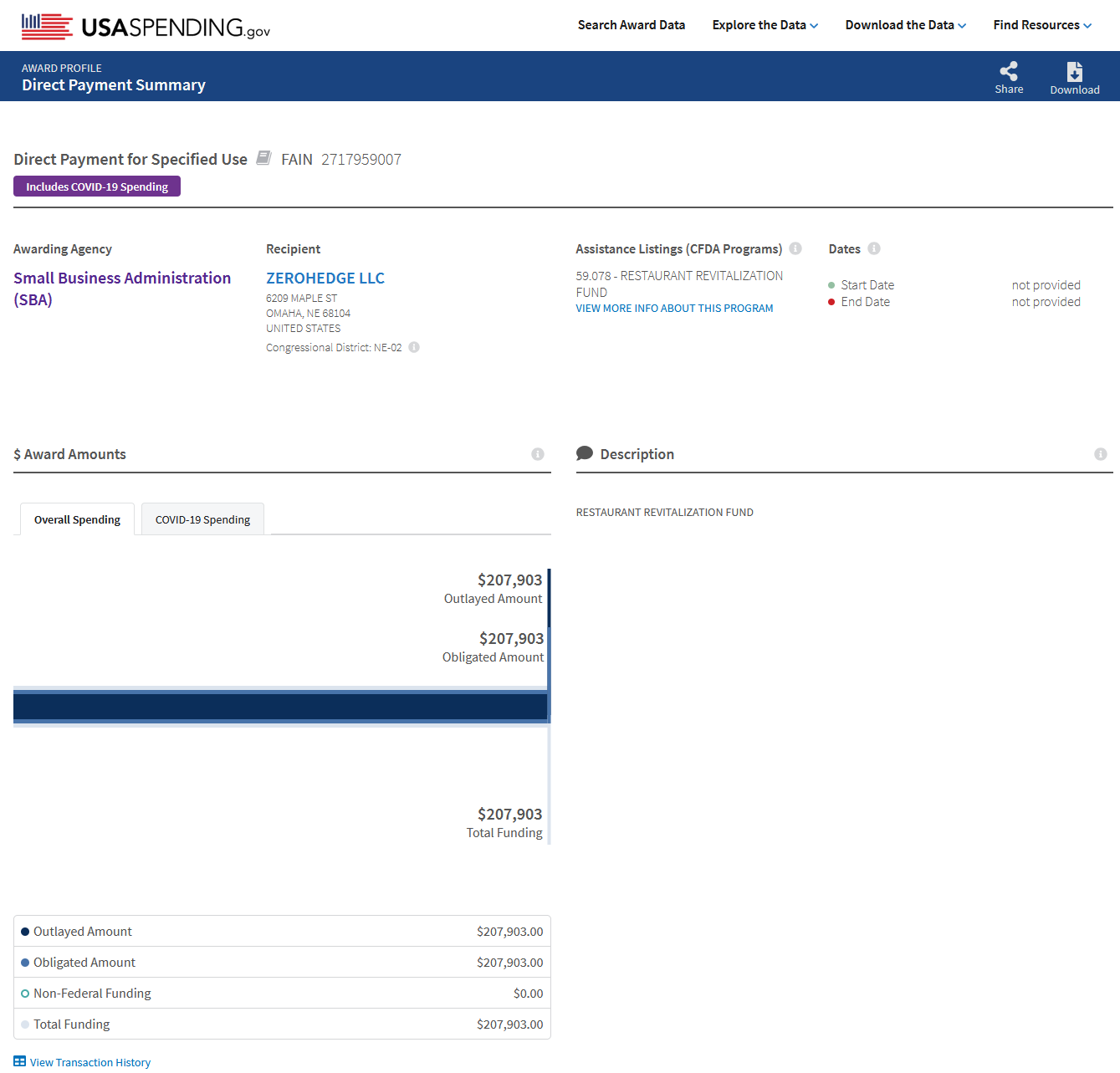The width and height of the screenshot is (1120, 1073).
Task: Click the Share icon
Action: [1009, 71]
